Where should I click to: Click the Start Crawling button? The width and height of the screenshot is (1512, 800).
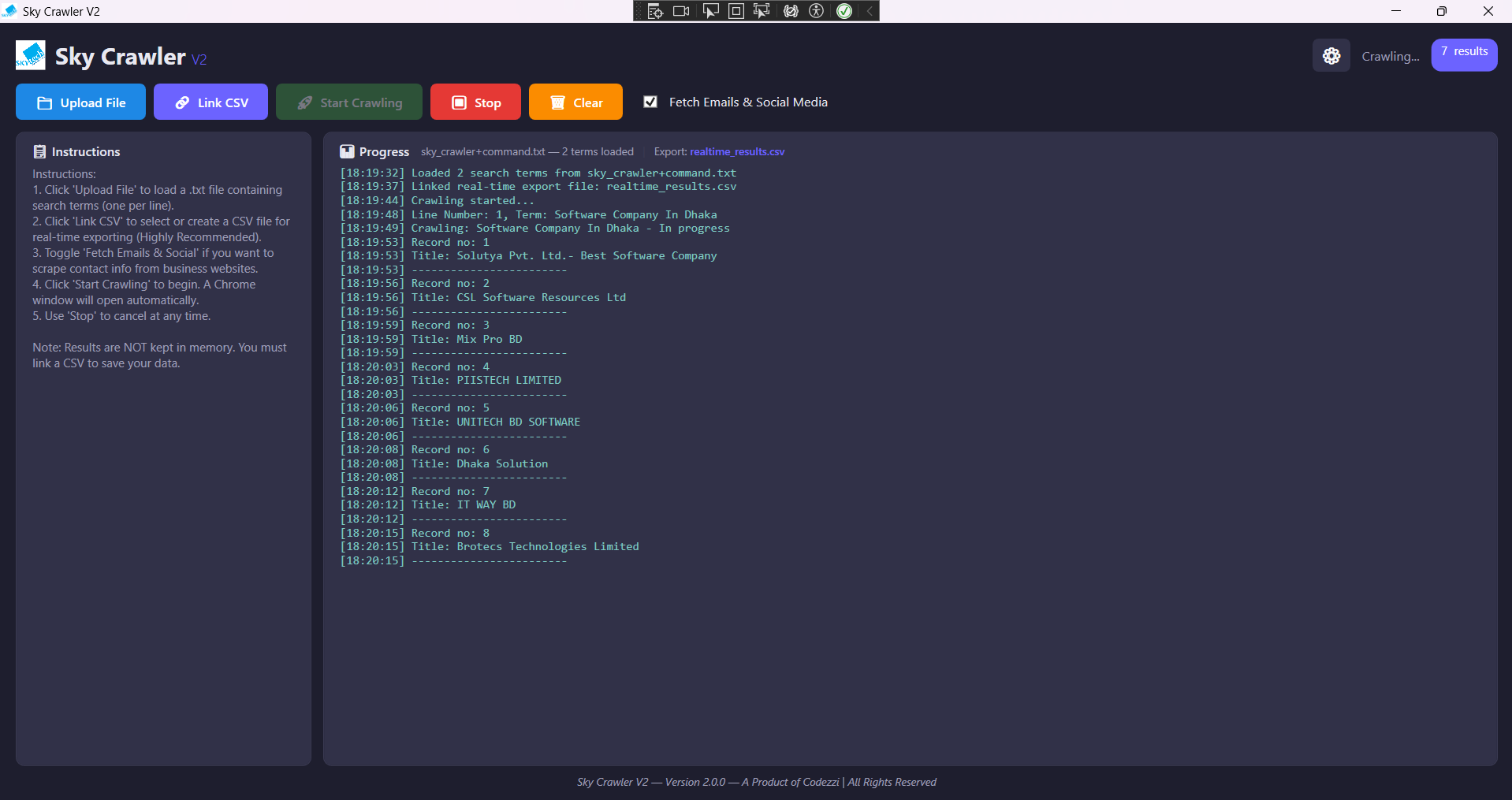pyautogui.click(x=349, y=102)
